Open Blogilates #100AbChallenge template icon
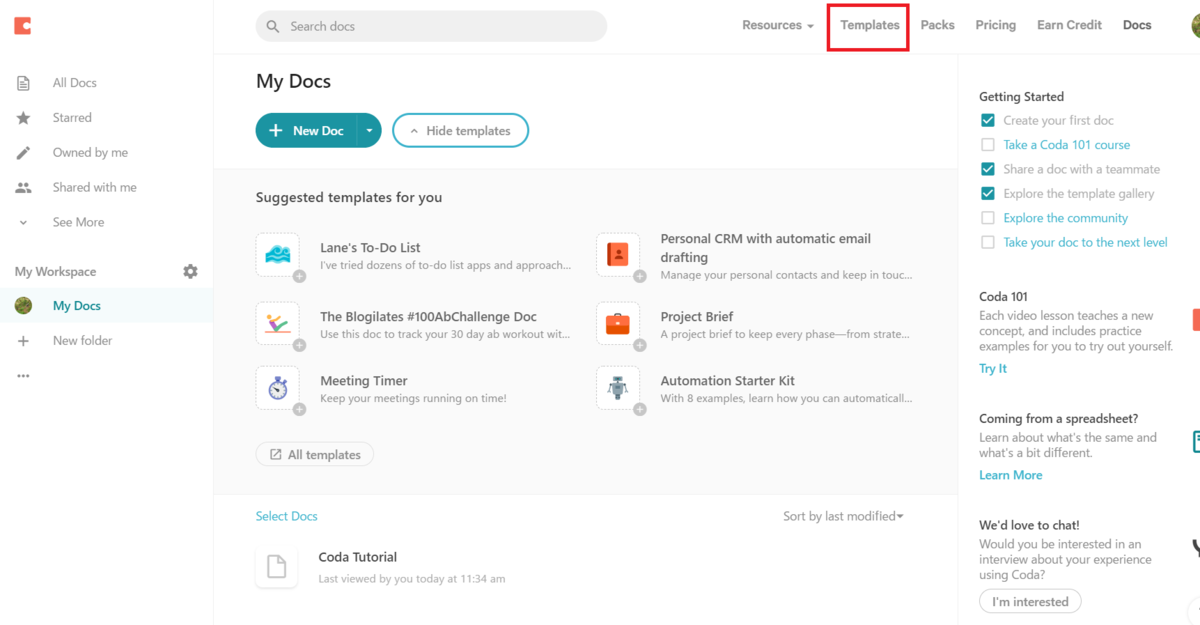1200x625 pixels. (x=277, y=324)
